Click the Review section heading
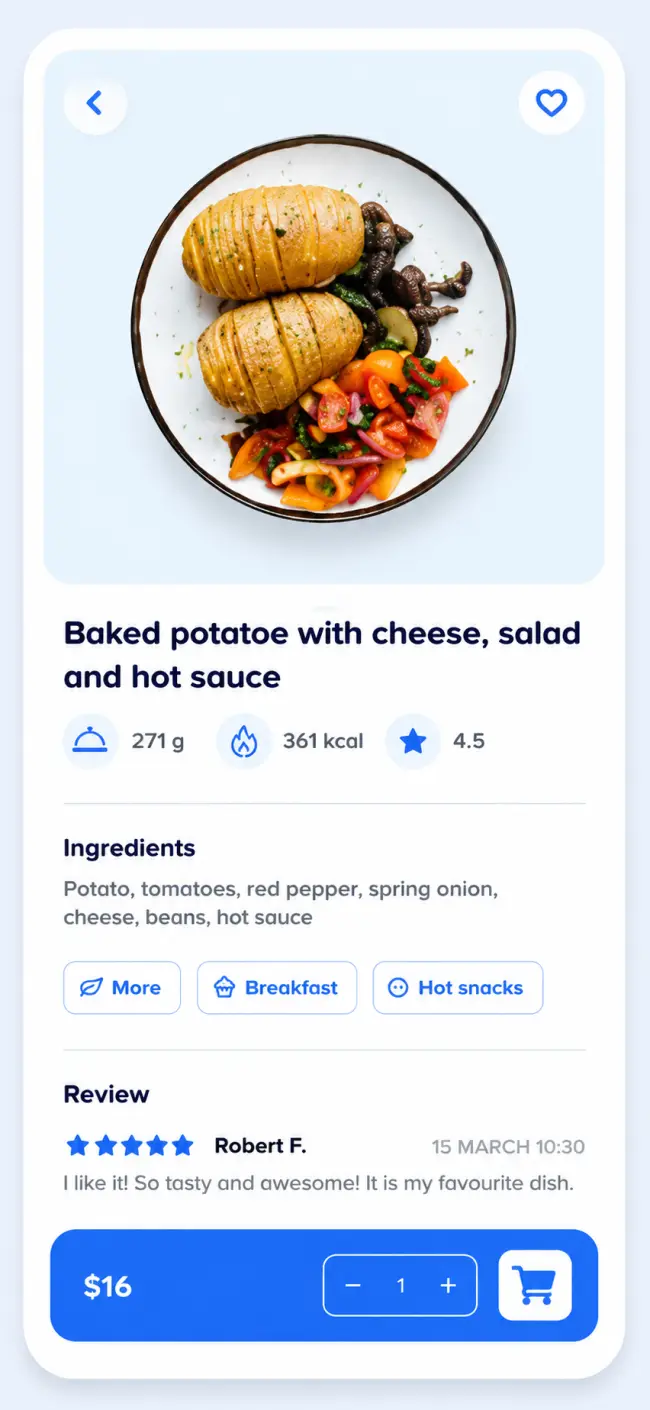Image resolution: width=650 pixels, height=1410 pixels. [x=106, y=1094]
